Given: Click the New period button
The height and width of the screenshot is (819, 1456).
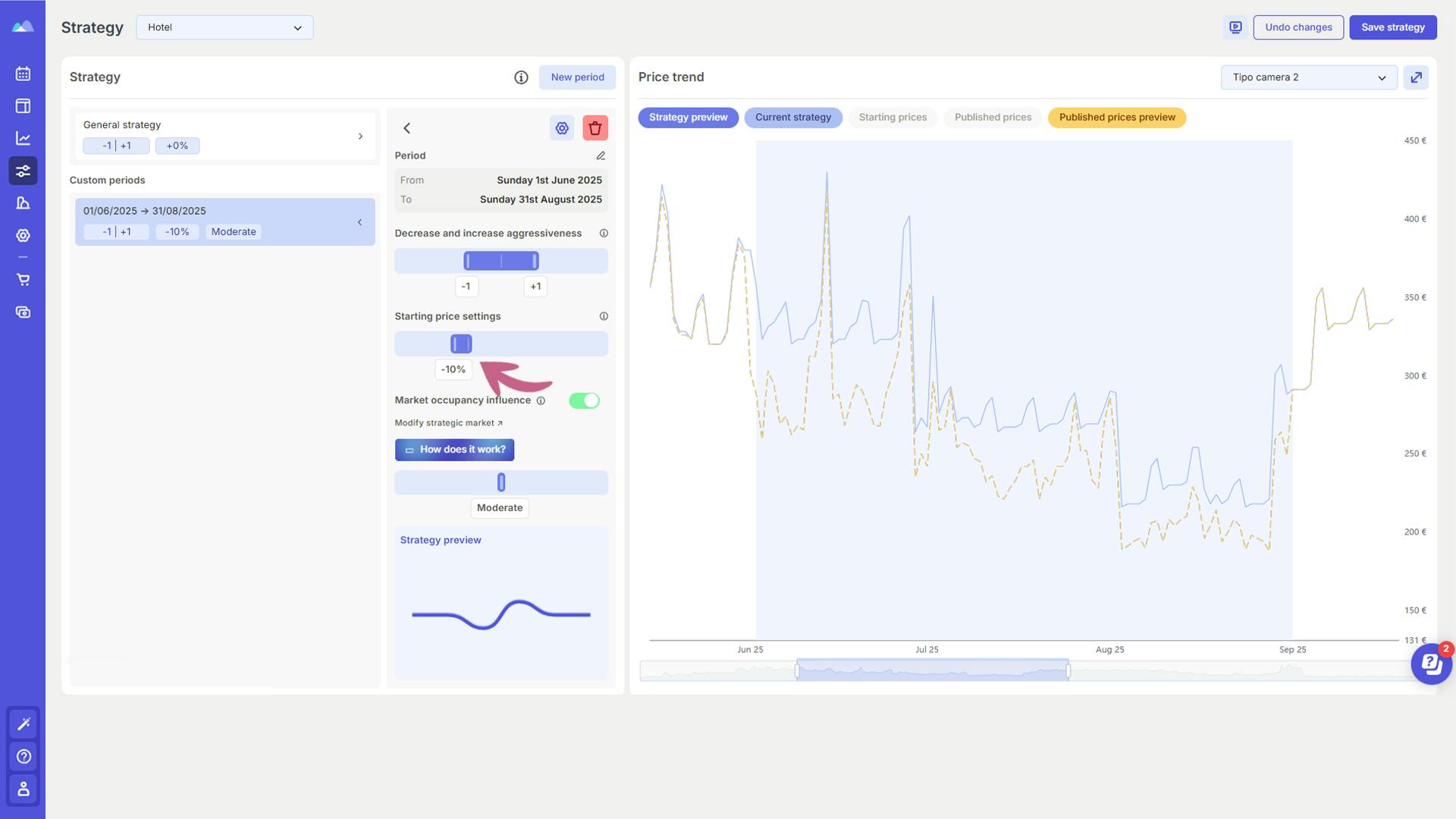Looking at the screenshot, I should click(x=577, y=77).
